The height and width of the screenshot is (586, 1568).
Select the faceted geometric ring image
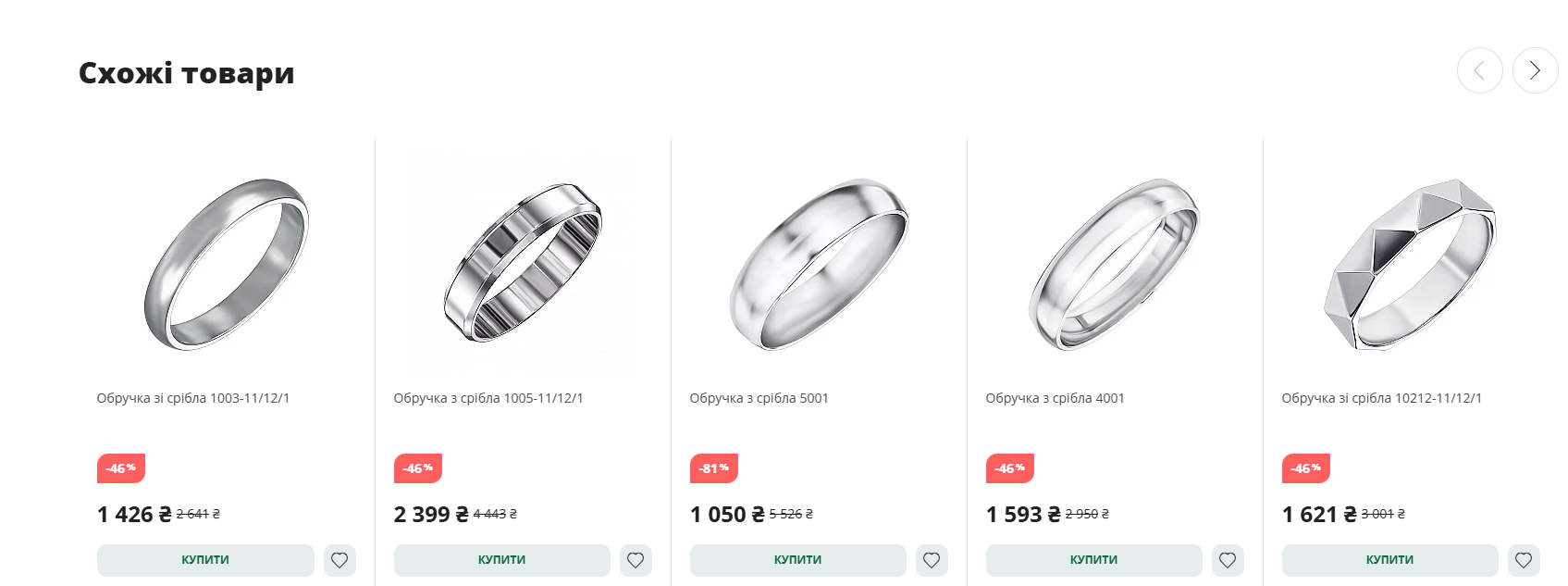[1411, 264]
